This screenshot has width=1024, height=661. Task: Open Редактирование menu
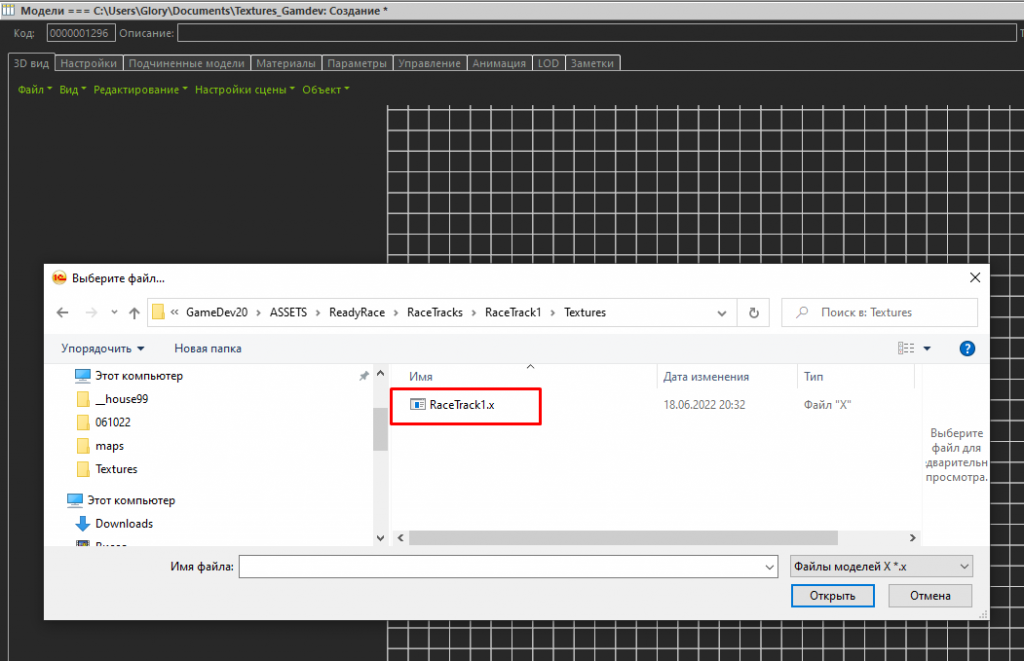pos(140,89)
